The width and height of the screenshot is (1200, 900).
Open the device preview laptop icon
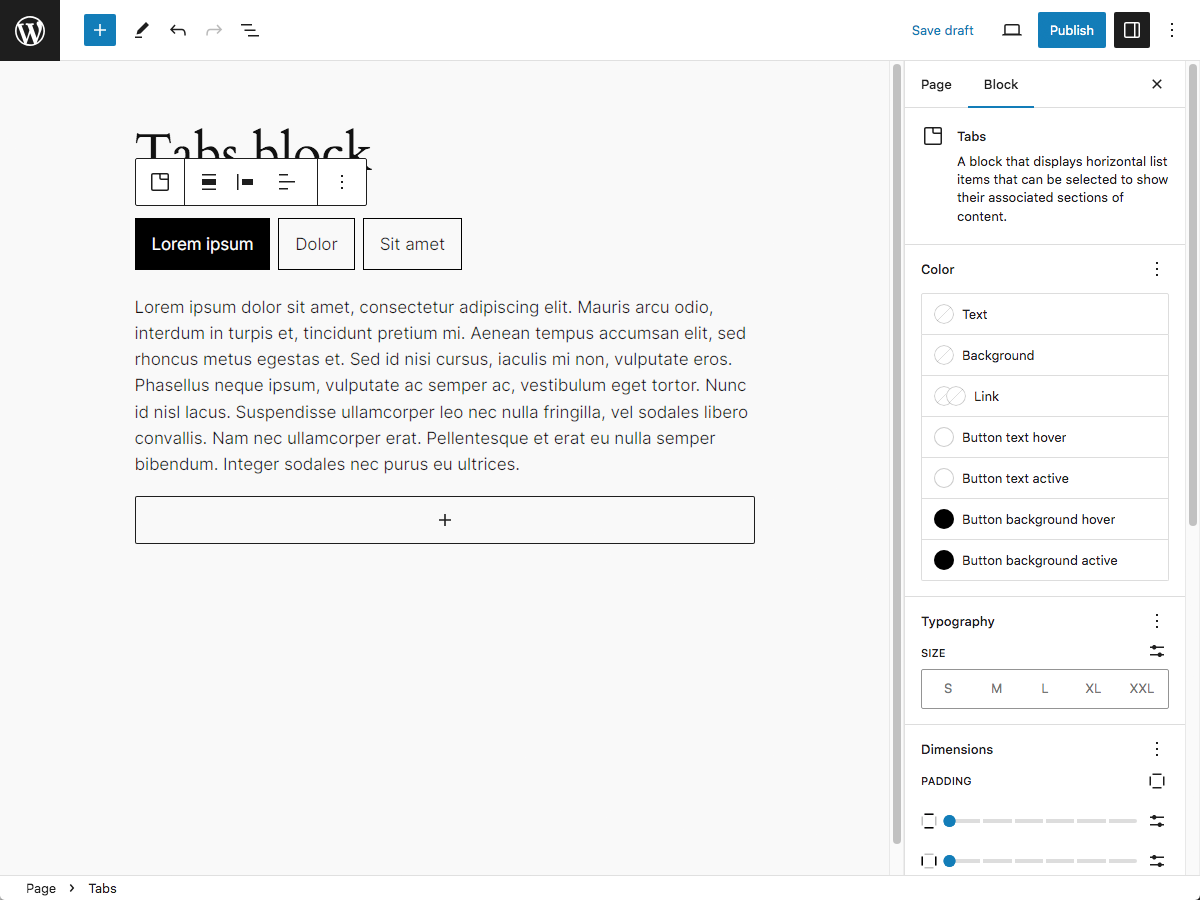[x=1012, y=30]
